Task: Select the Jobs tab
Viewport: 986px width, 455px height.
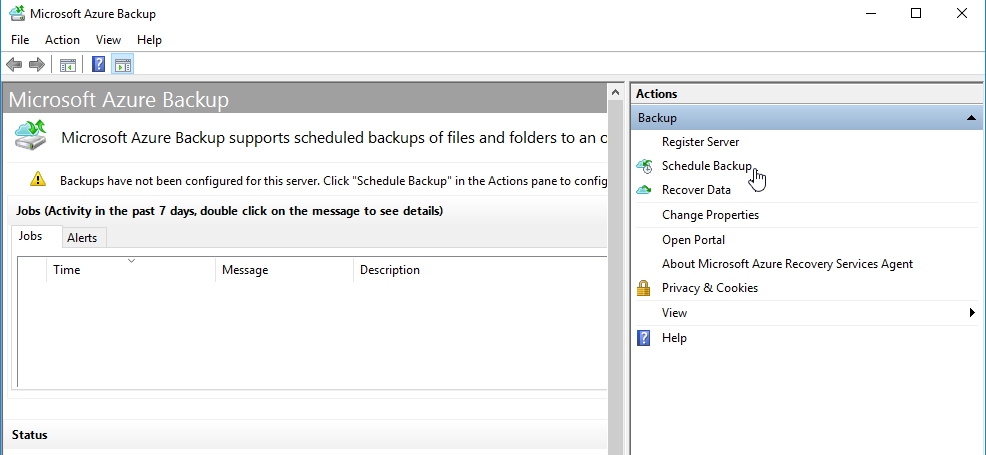Action: click(31, 237)
